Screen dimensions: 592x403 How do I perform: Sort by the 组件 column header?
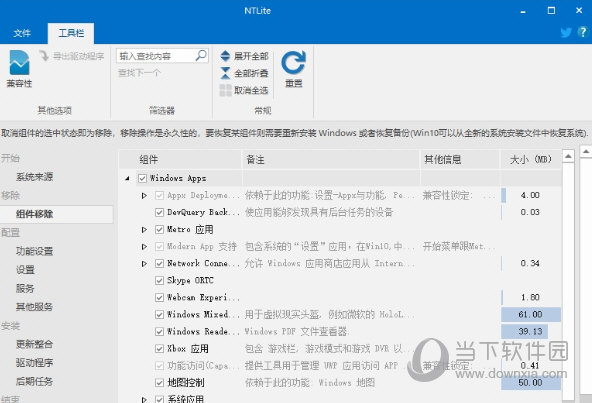pos(180,159)
